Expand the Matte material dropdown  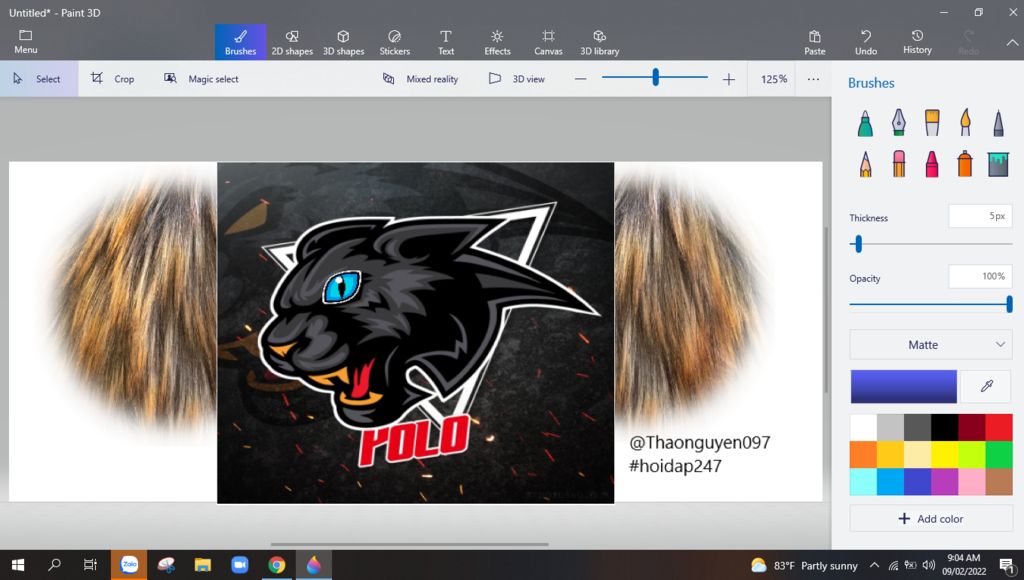point(931,345)
